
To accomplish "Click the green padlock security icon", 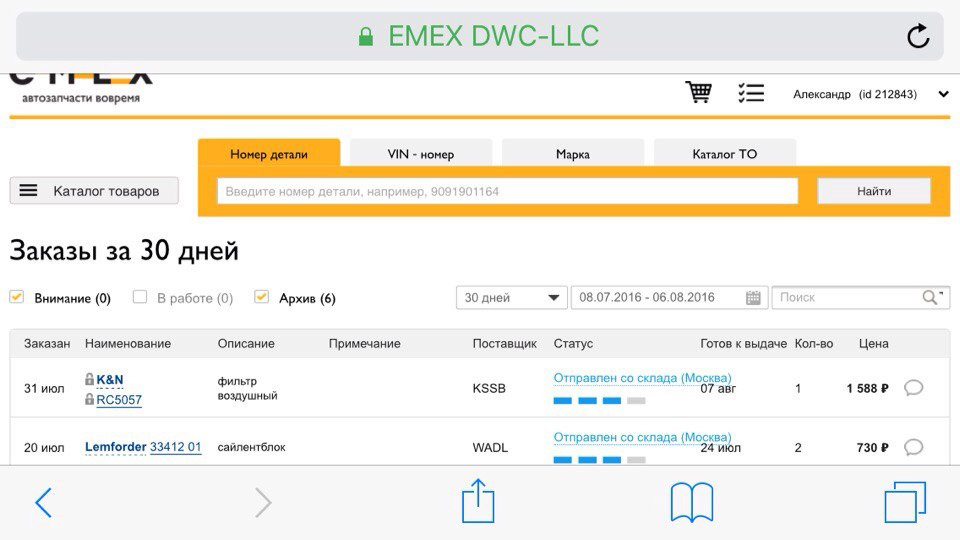I will [366, 37].
